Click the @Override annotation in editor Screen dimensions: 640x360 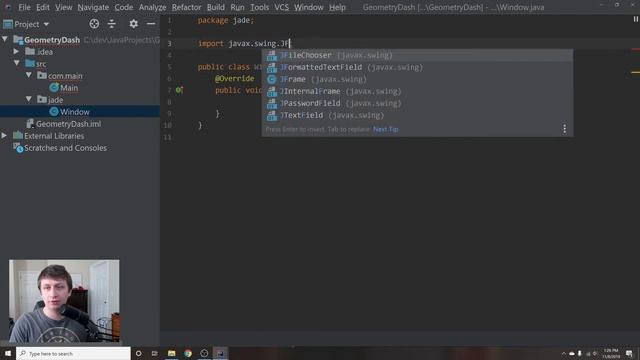pyautogui.click(x=234, y=78)
